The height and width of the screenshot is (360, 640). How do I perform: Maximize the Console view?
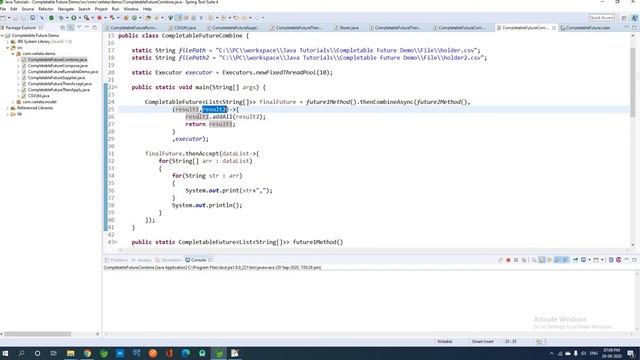[x=634, y=260]
